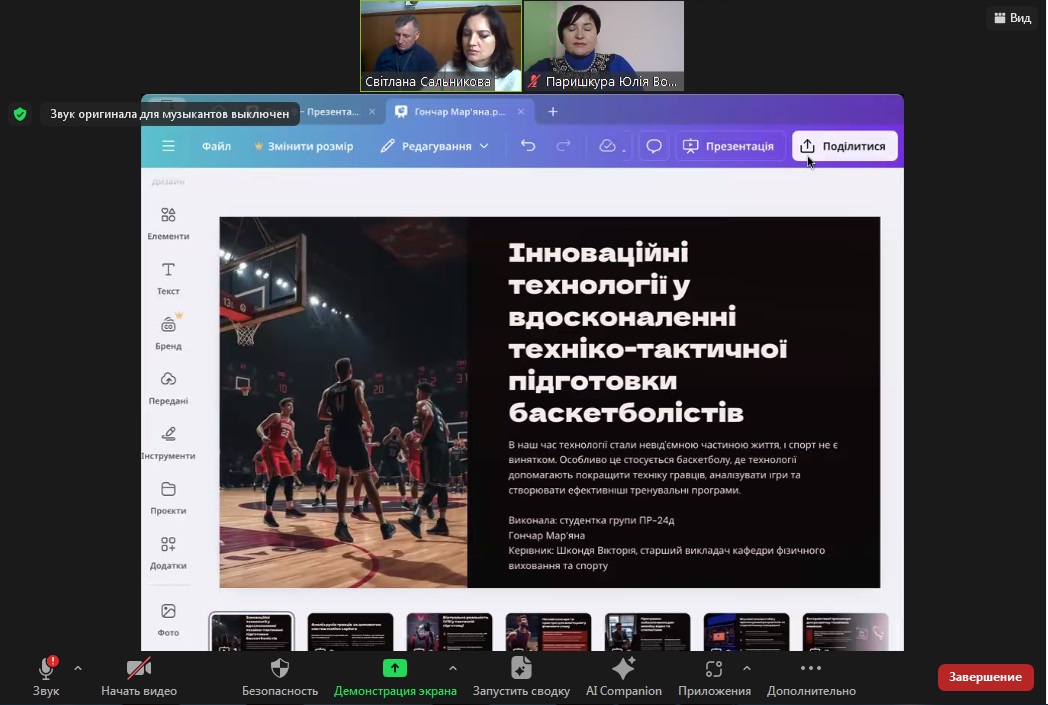
Task: Open the Елементи panel in sidebar
Action: pos(168,223)
